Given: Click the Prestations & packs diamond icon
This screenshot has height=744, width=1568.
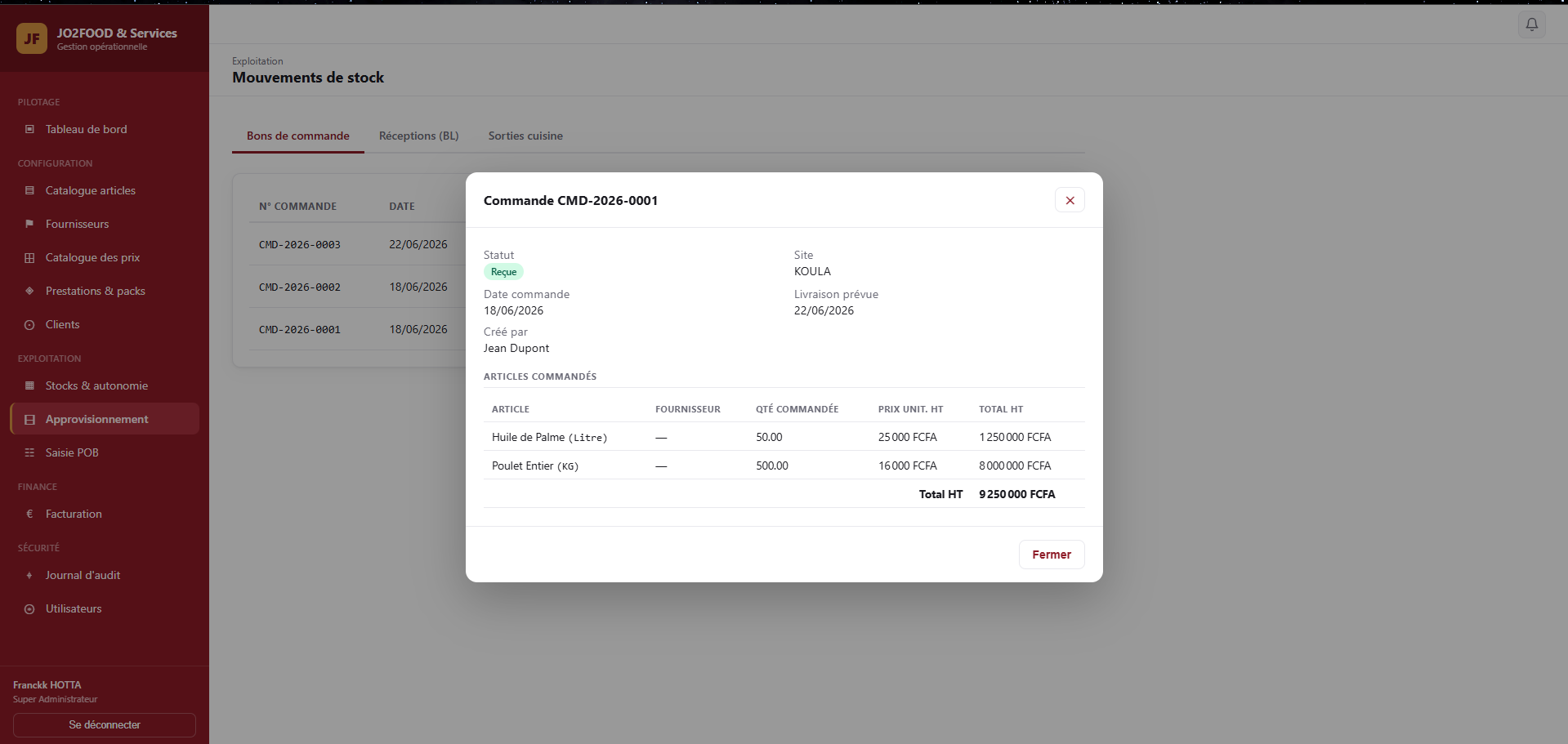Looking at the screenshot, I should pyautogui.click(x=29, y=291).
